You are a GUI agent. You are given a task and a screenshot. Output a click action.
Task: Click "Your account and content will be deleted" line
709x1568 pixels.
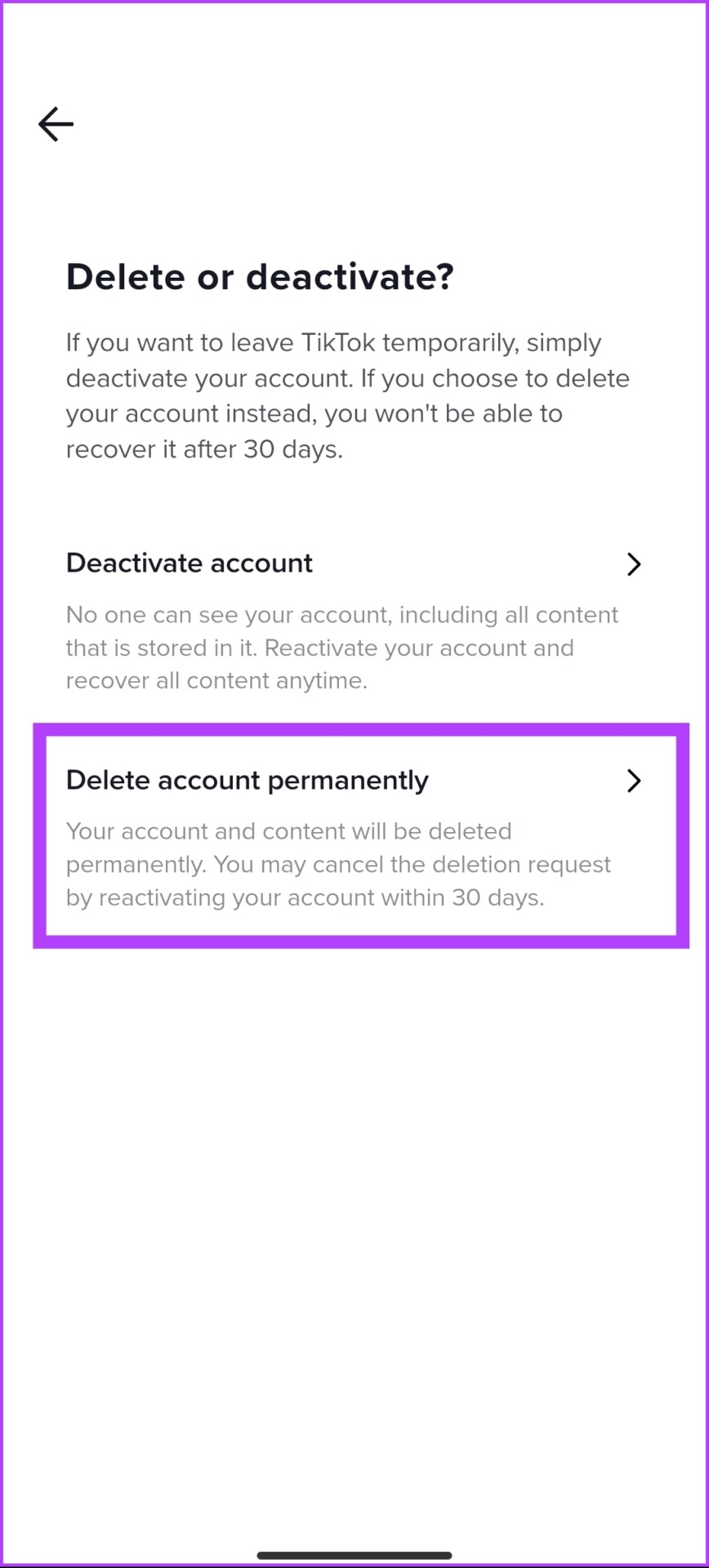(x=289, y=831)
